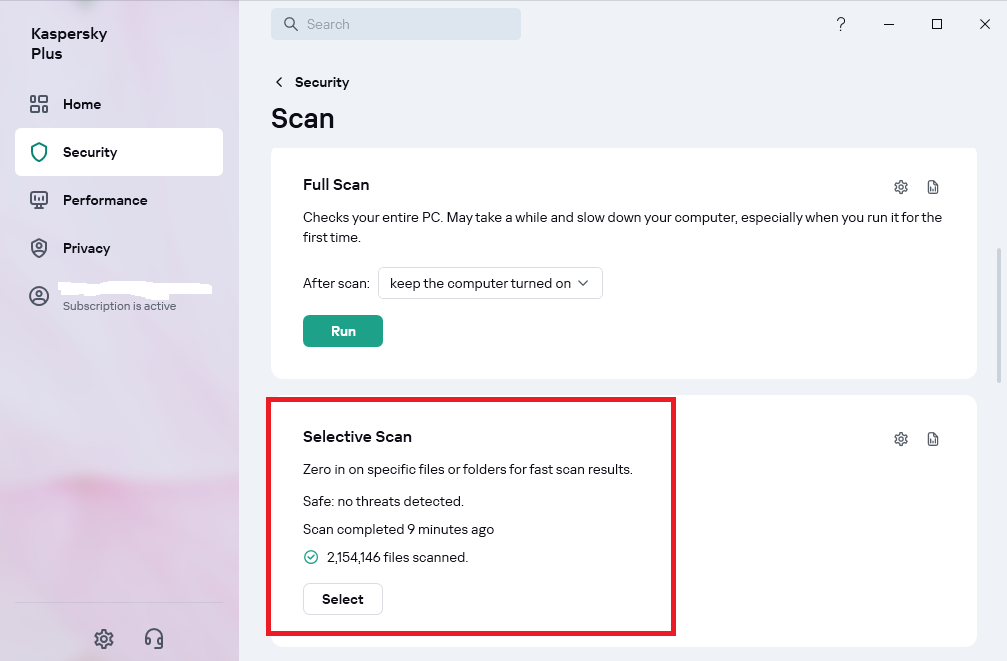The image size is (1007, 661).
Task: Click the Security shield icon in sidebar
Action: coord(39,152)
